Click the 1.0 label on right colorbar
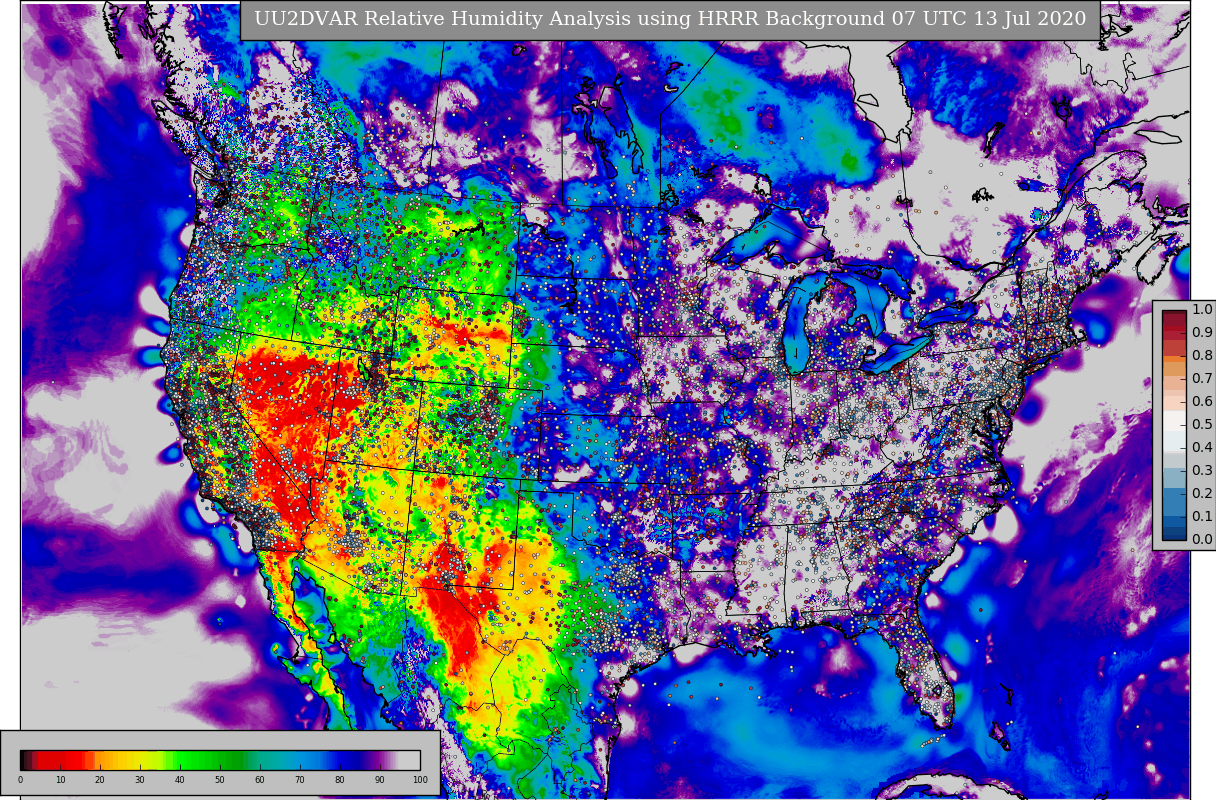 click(x=1201, y=310)
